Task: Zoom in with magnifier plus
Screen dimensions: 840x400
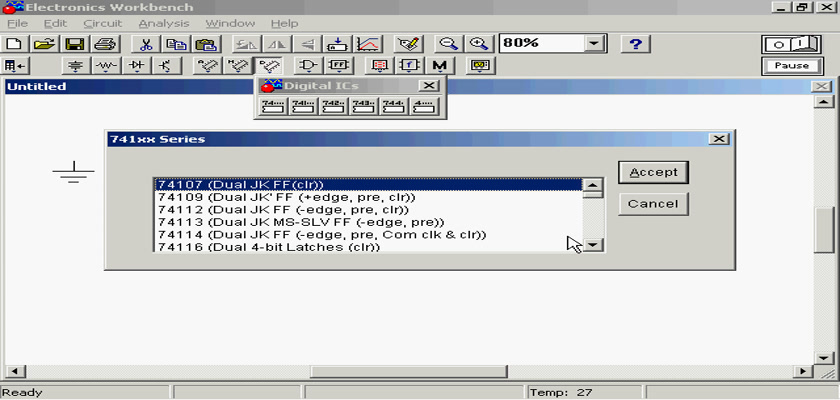Action: 478,43
